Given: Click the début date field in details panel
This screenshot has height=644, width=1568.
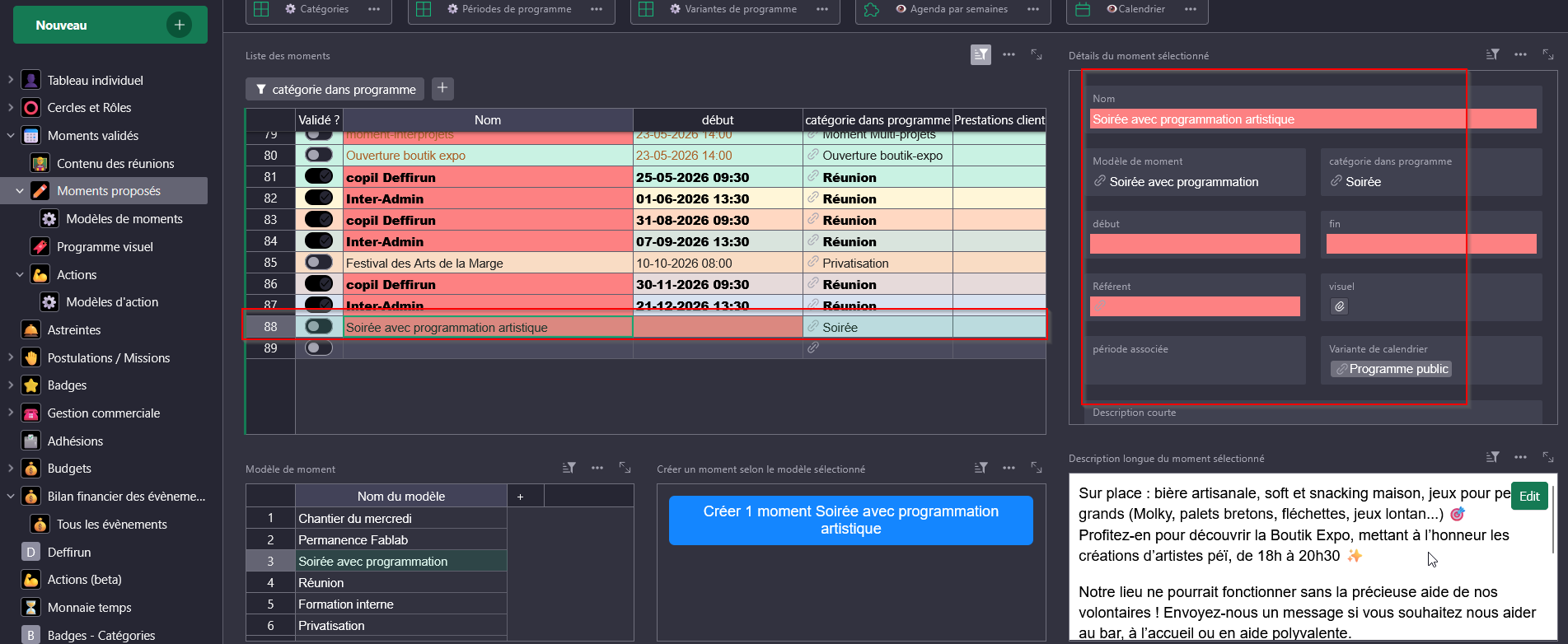Looking at the screenshot, I should pos(1194,244).
